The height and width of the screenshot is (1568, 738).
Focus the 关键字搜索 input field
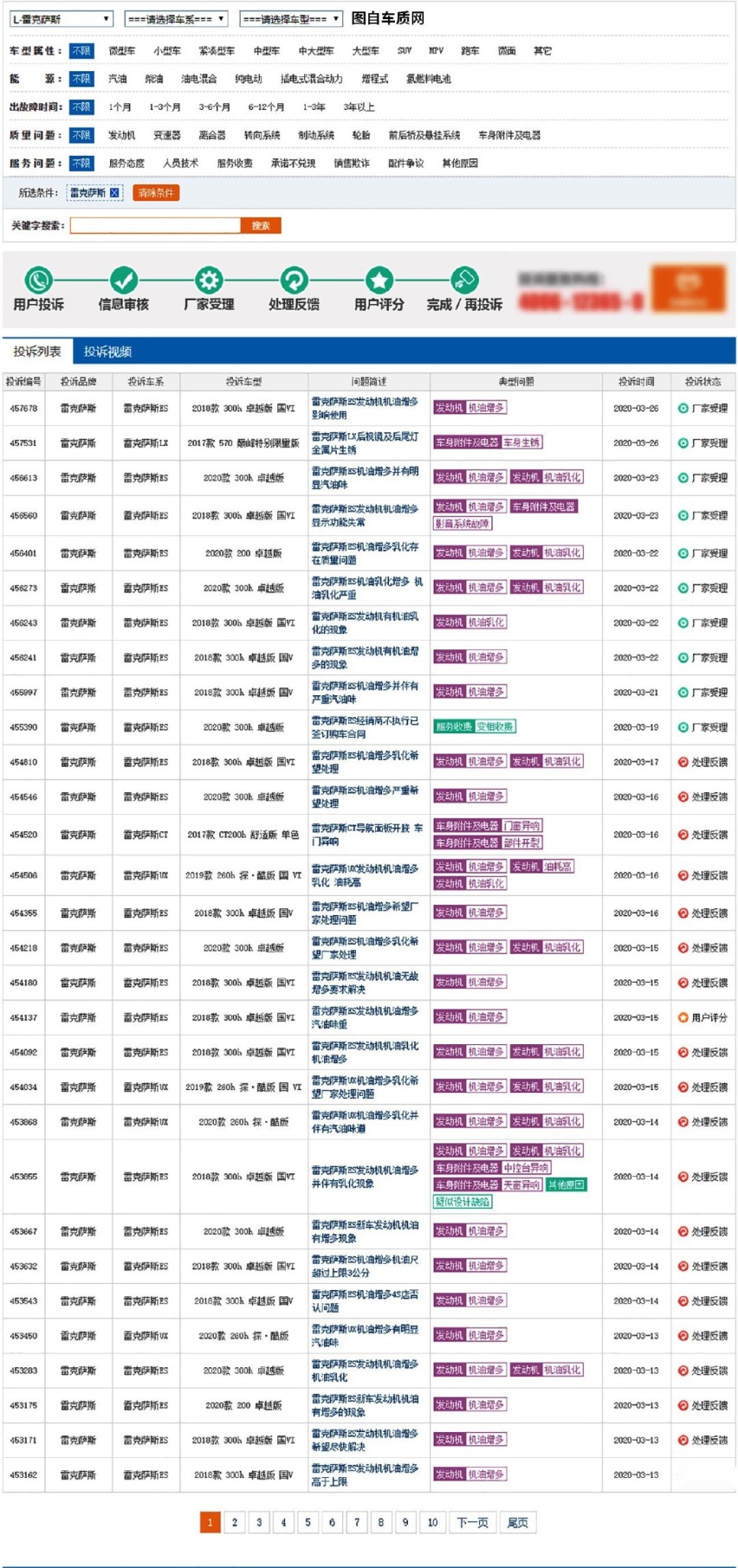(155, 225)
